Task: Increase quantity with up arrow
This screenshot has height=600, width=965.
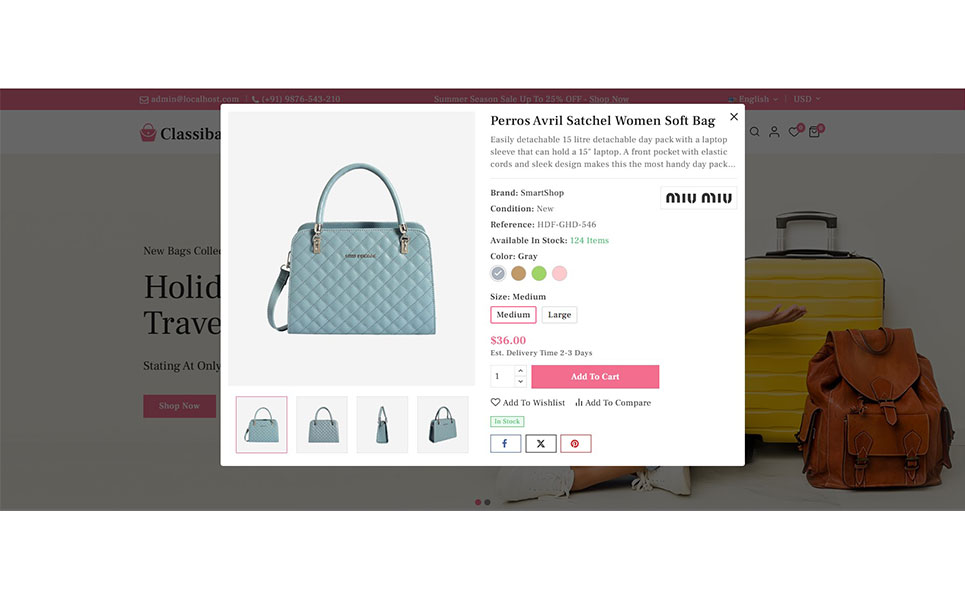Action: coord(520,370)
